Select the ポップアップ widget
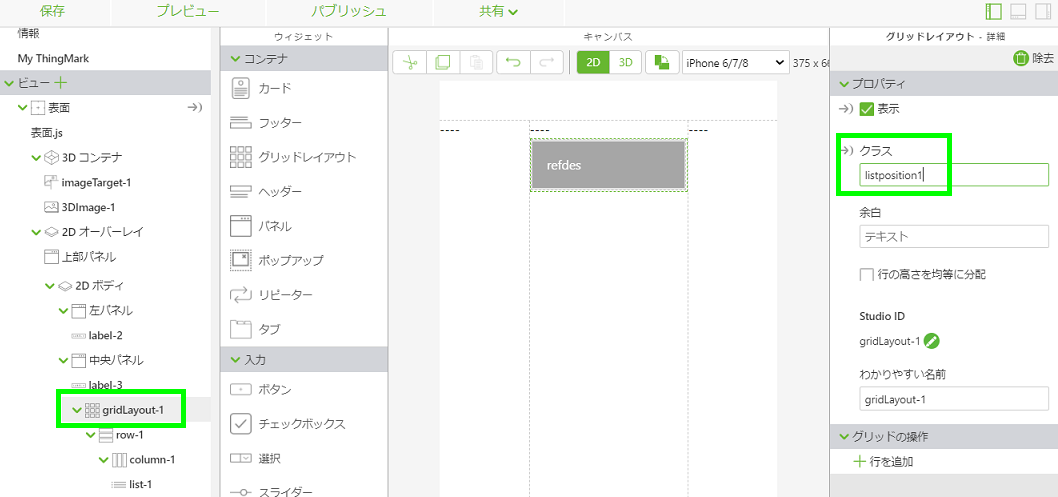The height and width of the screenshot is (497, 1058). pos(277,260)
